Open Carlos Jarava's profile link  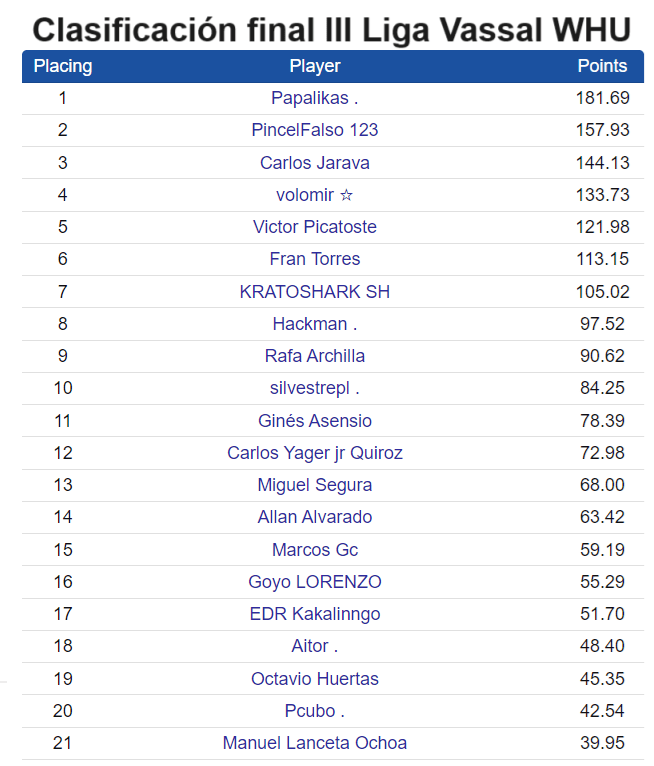(x=315, y=163)
